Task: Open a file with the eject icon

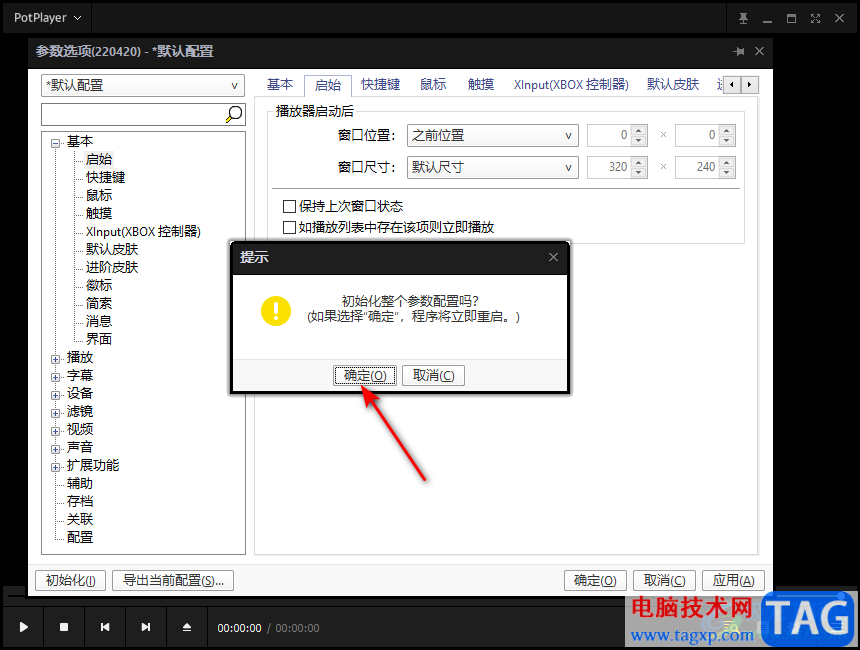Action: pyautogui.click(x=187, y=627)
